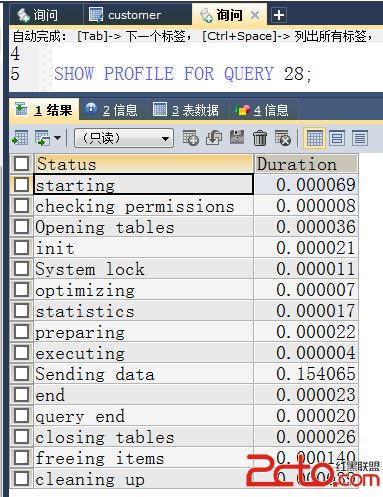The image size is (383, 497).
Task: Select the 'optimizing' status cell
Action: pos(144,290)
